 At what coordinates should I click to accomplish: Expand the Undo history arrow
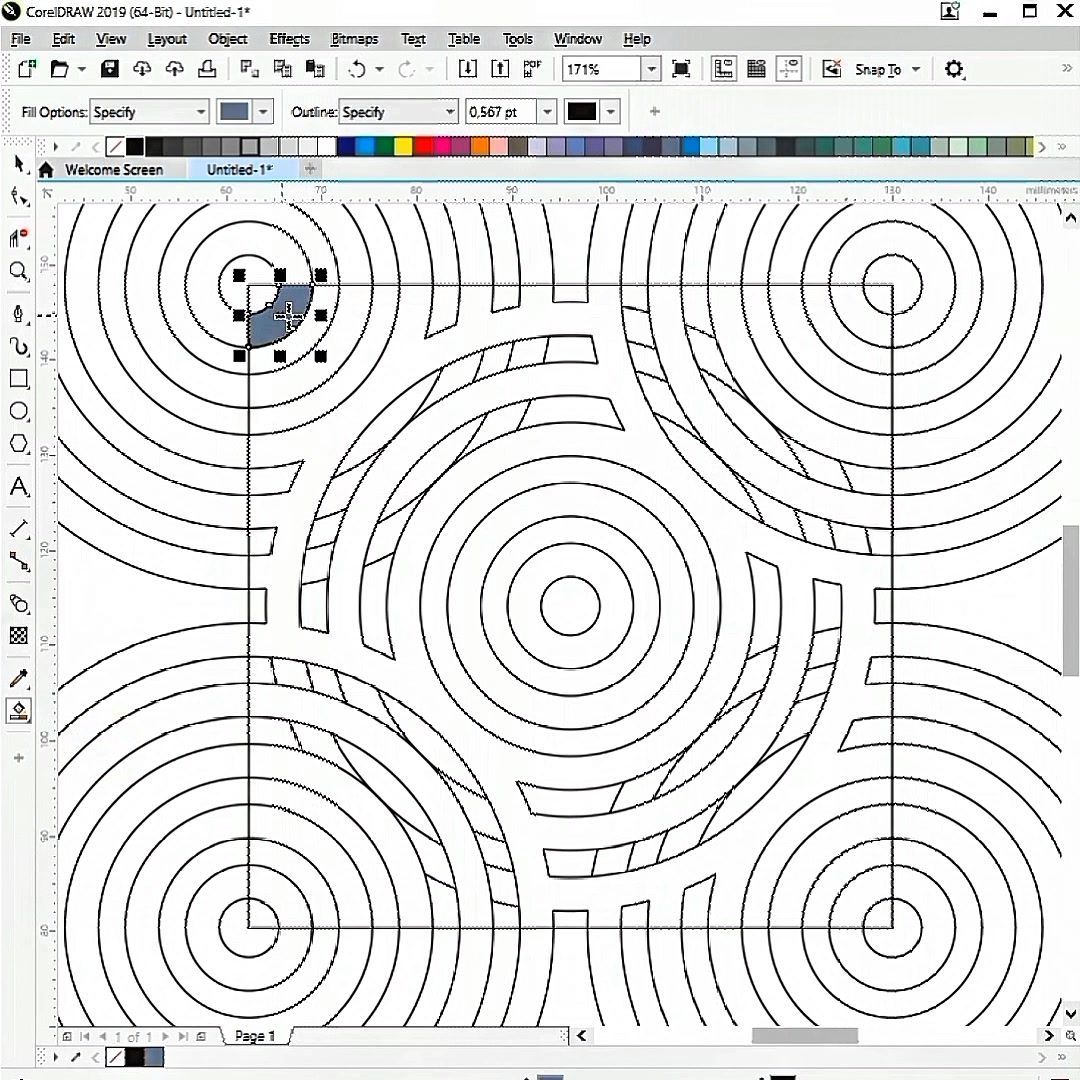click(380, 70)
